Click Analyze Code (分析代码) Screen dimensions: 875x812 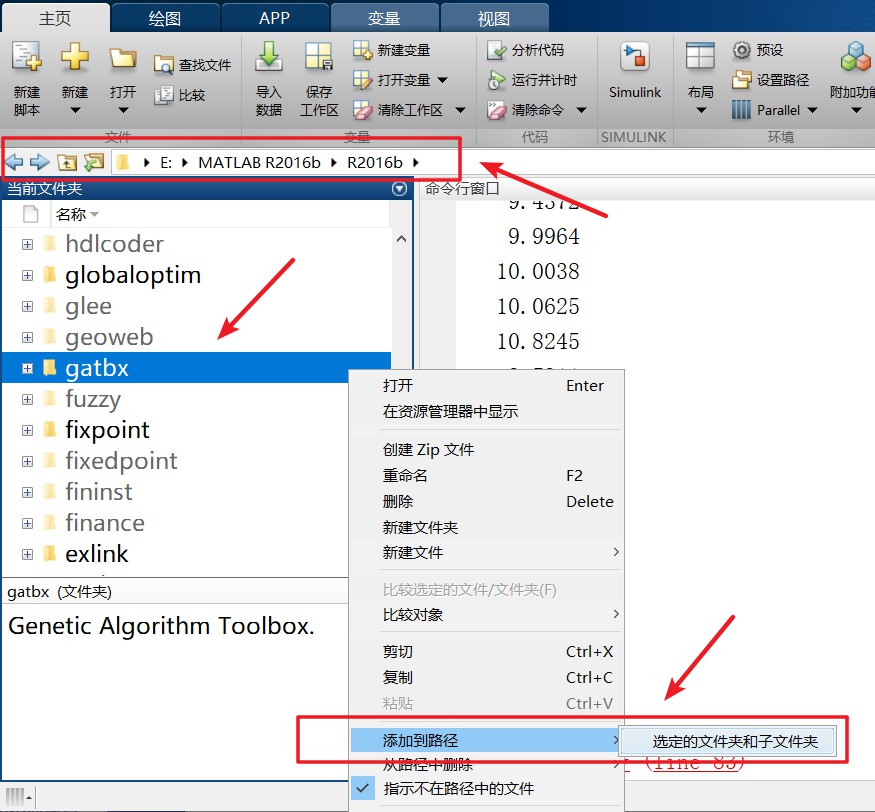(x=525, y=50)
